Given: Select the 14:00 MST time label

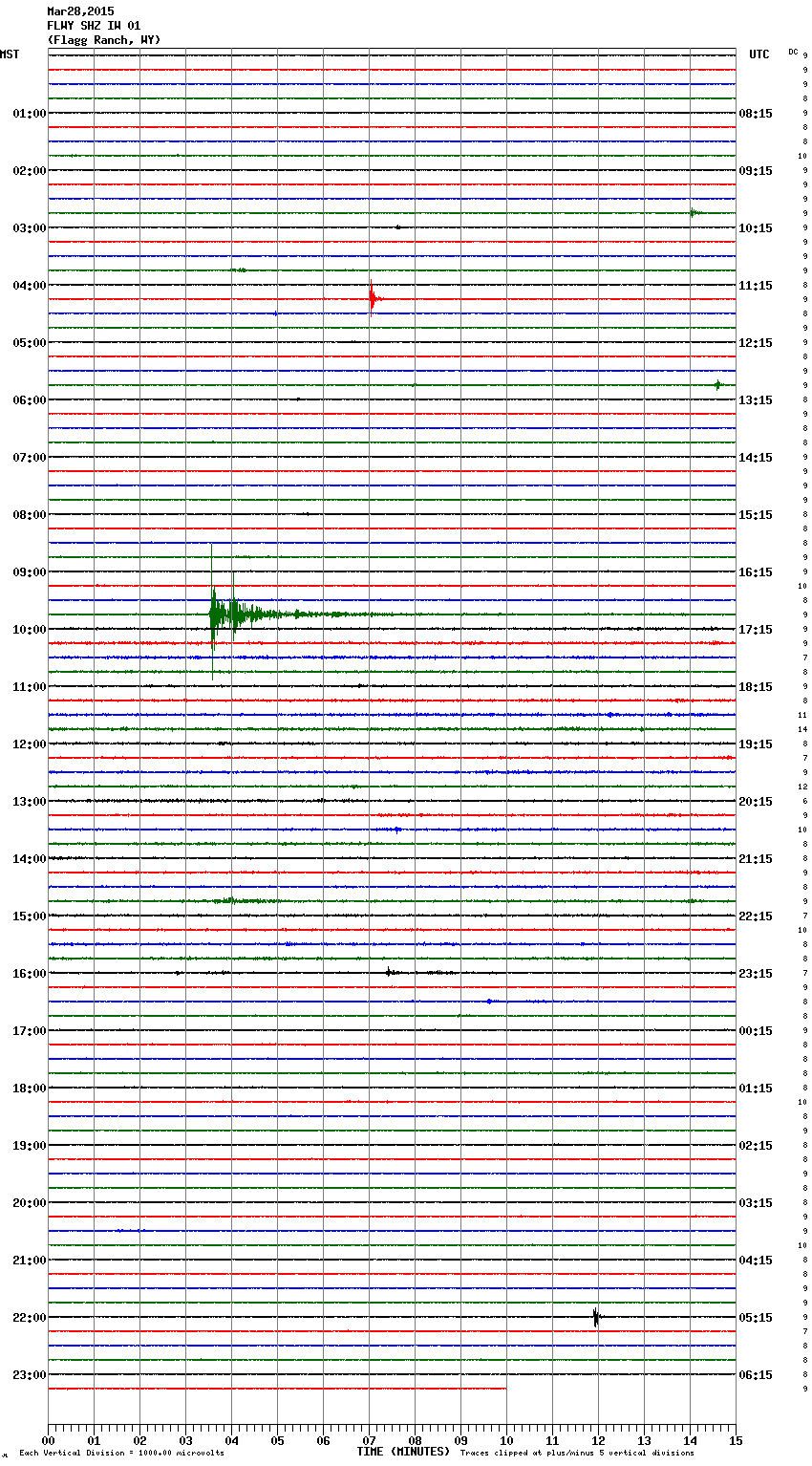Looking at the screenshot, I should click(30, 859).
